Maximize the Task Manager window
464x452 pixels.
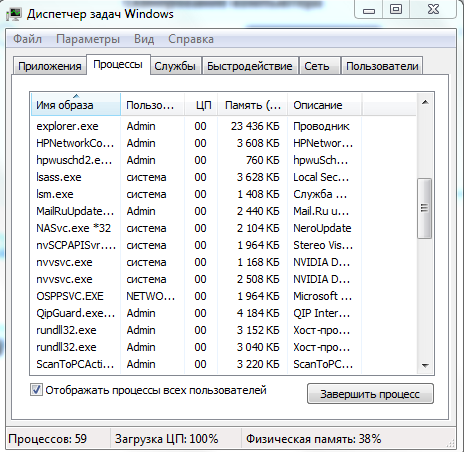coord(396,9)
